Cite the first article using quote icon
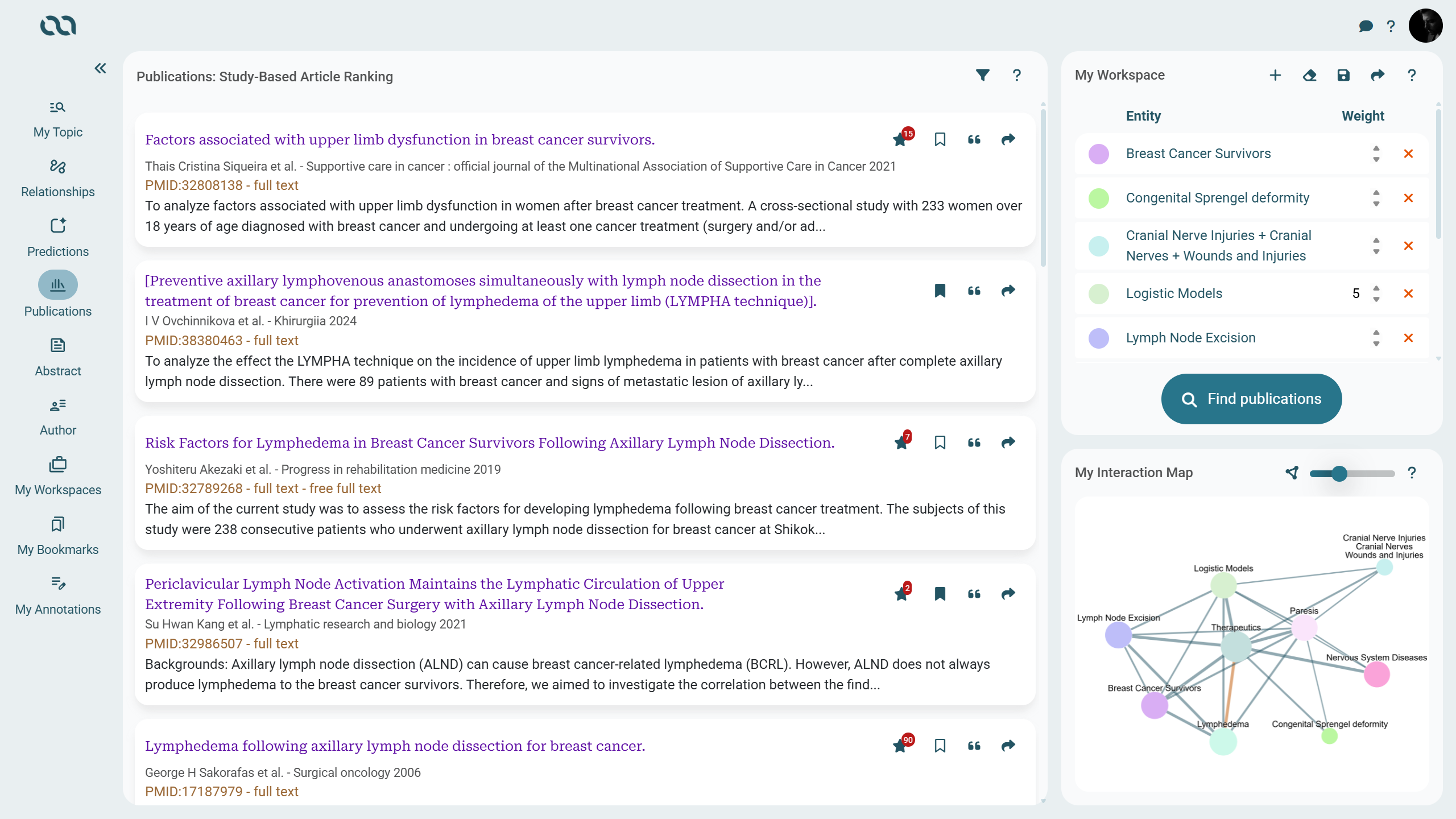Screen dimensions: 1456x819 (x=974, y=139)
